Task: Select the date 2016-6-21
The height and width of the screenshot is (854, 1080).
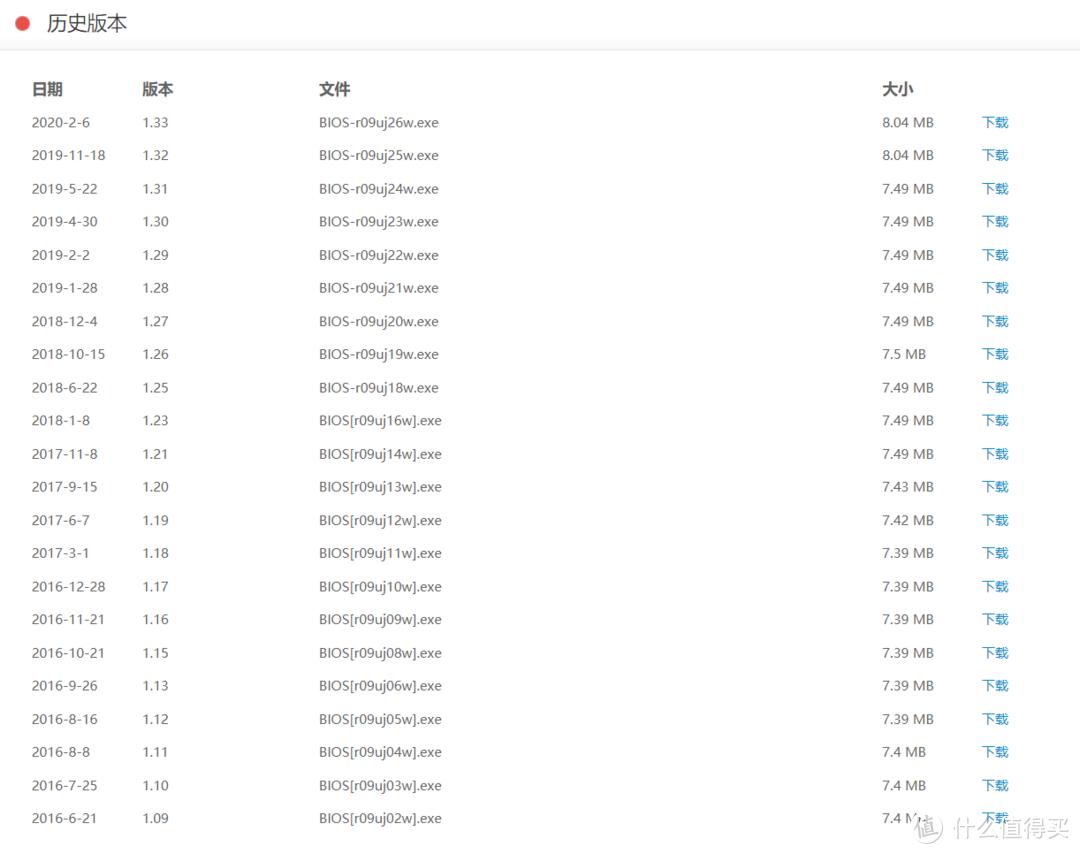Action: tap(64, 819)
